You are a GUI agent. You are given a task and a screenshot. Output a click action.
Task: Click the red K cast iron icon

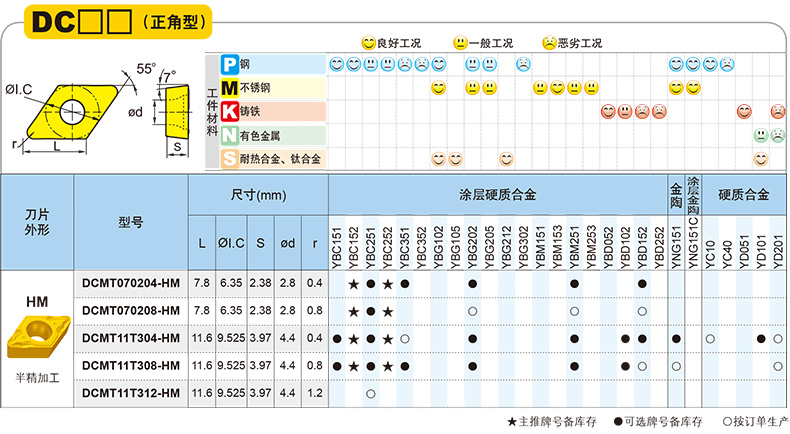click(x=229, y=112)
